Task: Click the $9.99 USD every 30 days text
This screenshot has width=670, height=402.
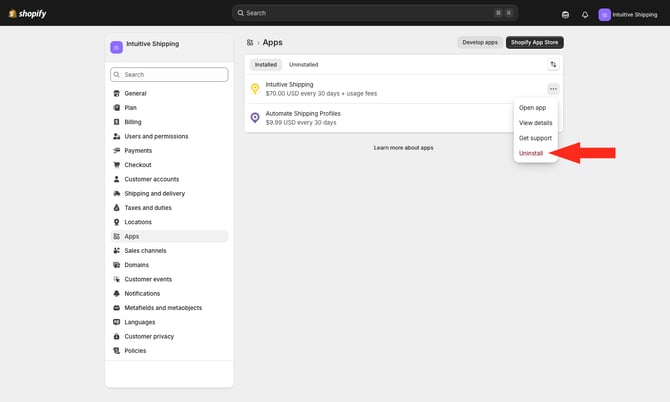Action: [301, 123]
